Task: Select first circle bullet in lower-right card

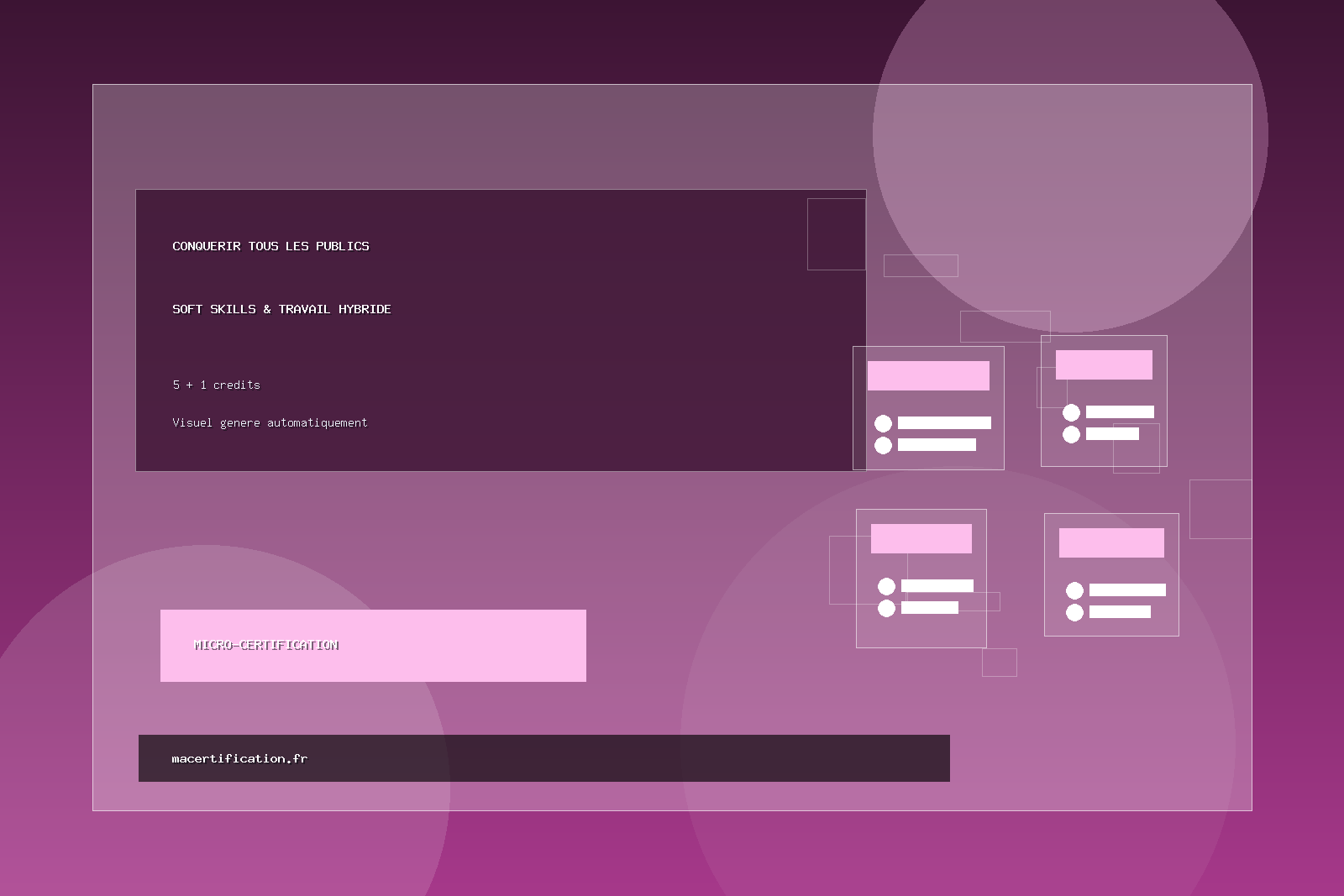Action: pyautogui.click(x=1074, y=590)
